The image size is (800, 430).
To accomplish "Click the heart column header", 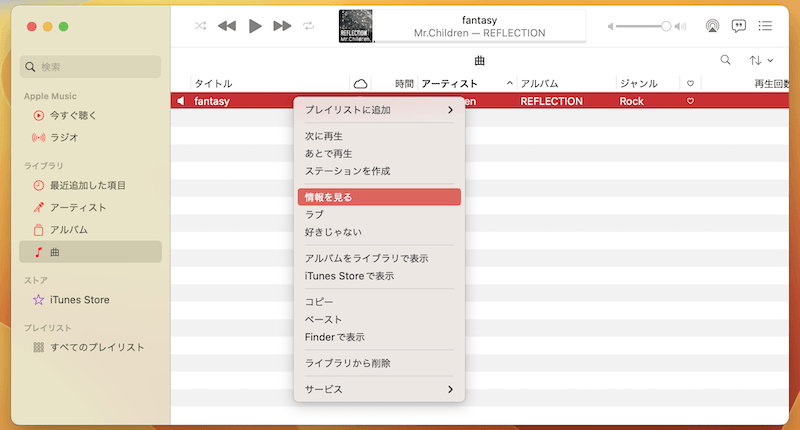I will coord(690,83).
